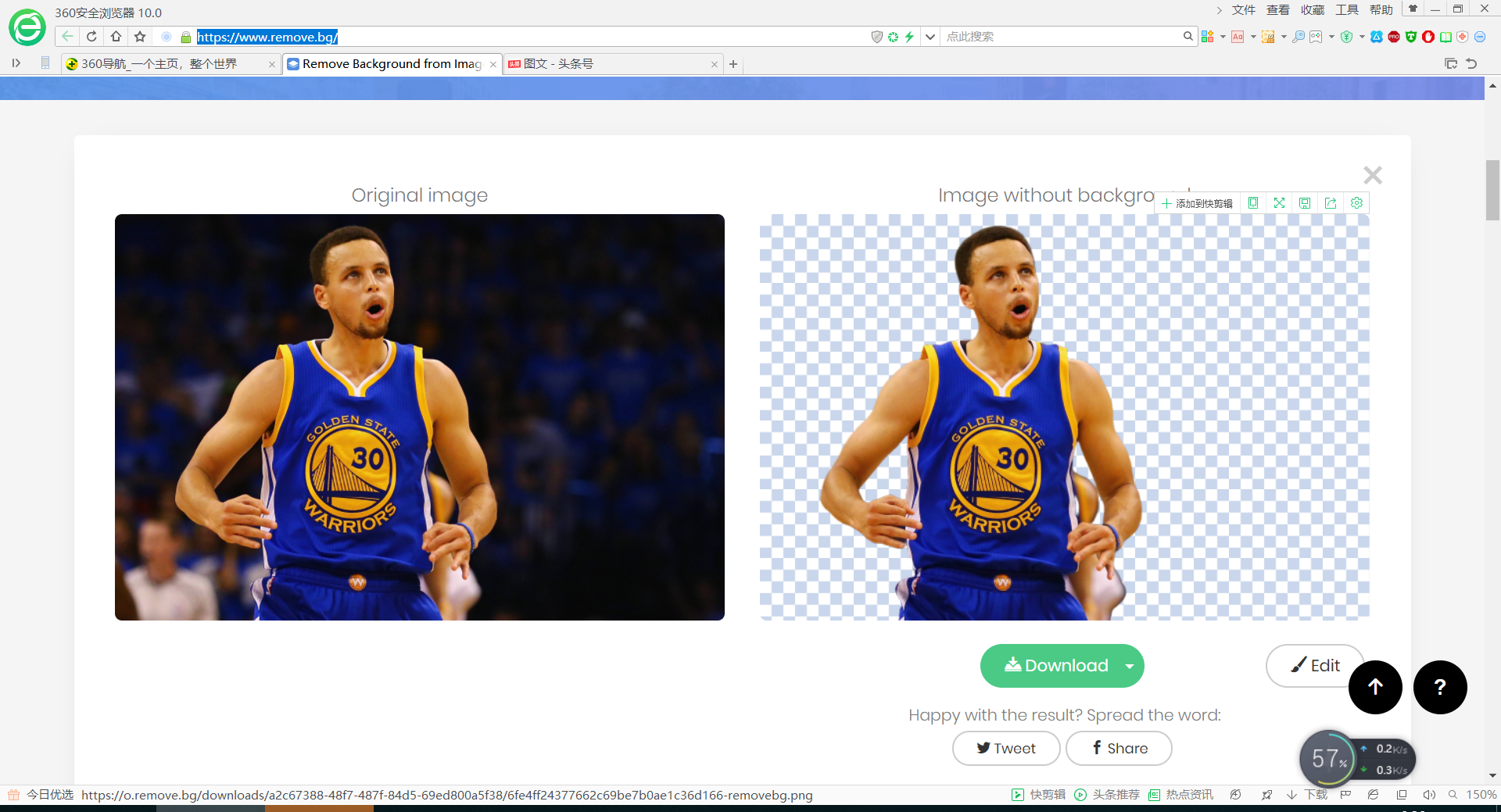Click the green yen shield icon
Viewport: 1501px width, 812px height.
[1347, 37]
